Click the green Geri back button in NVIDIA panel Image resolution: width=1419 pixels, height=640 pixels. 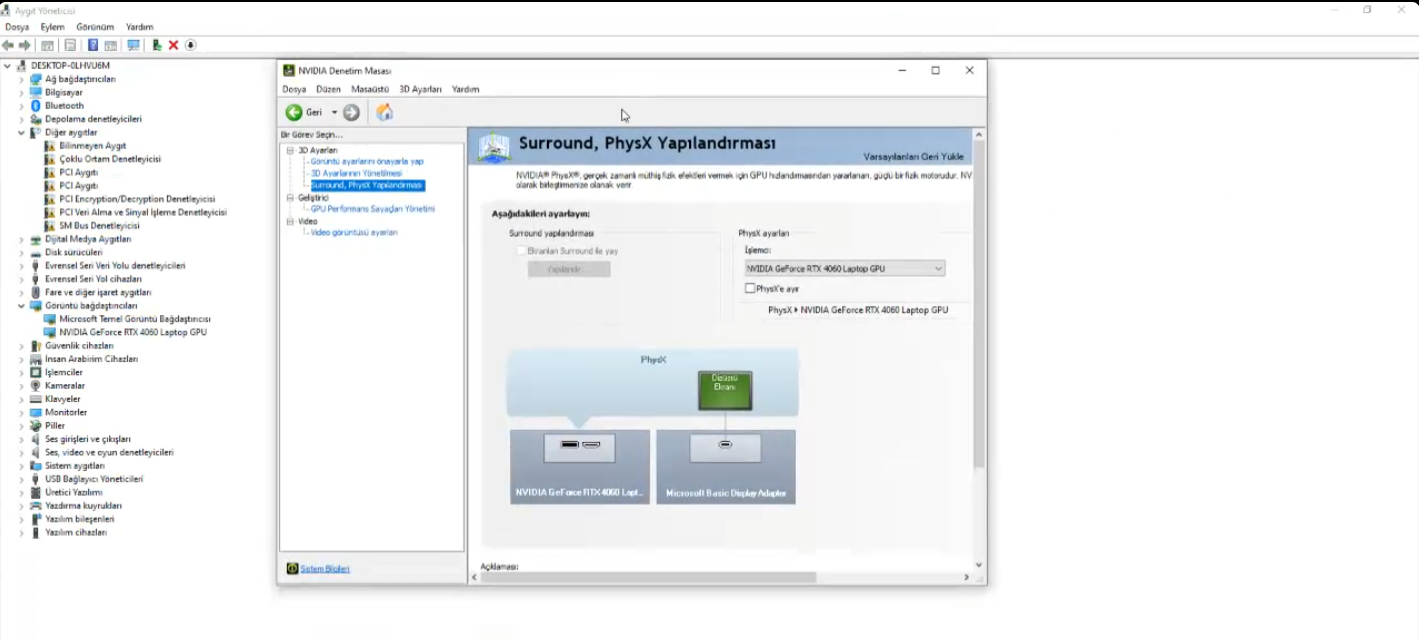[x=294, y=112]
